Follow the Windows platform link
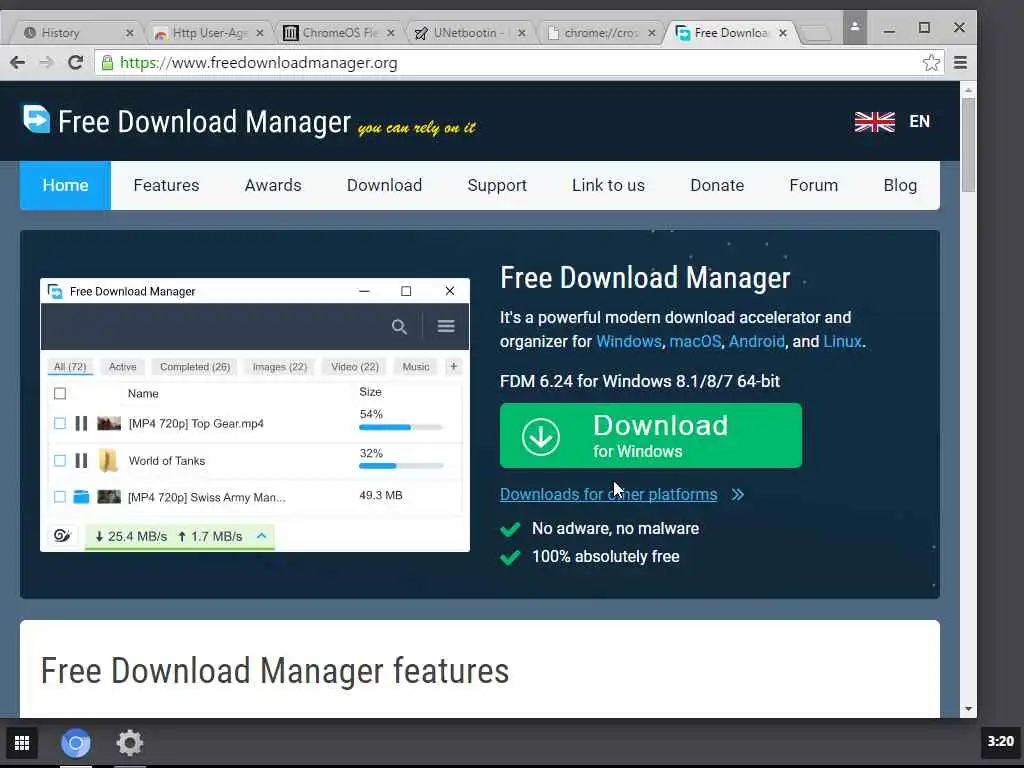 [x=629, y=341]
